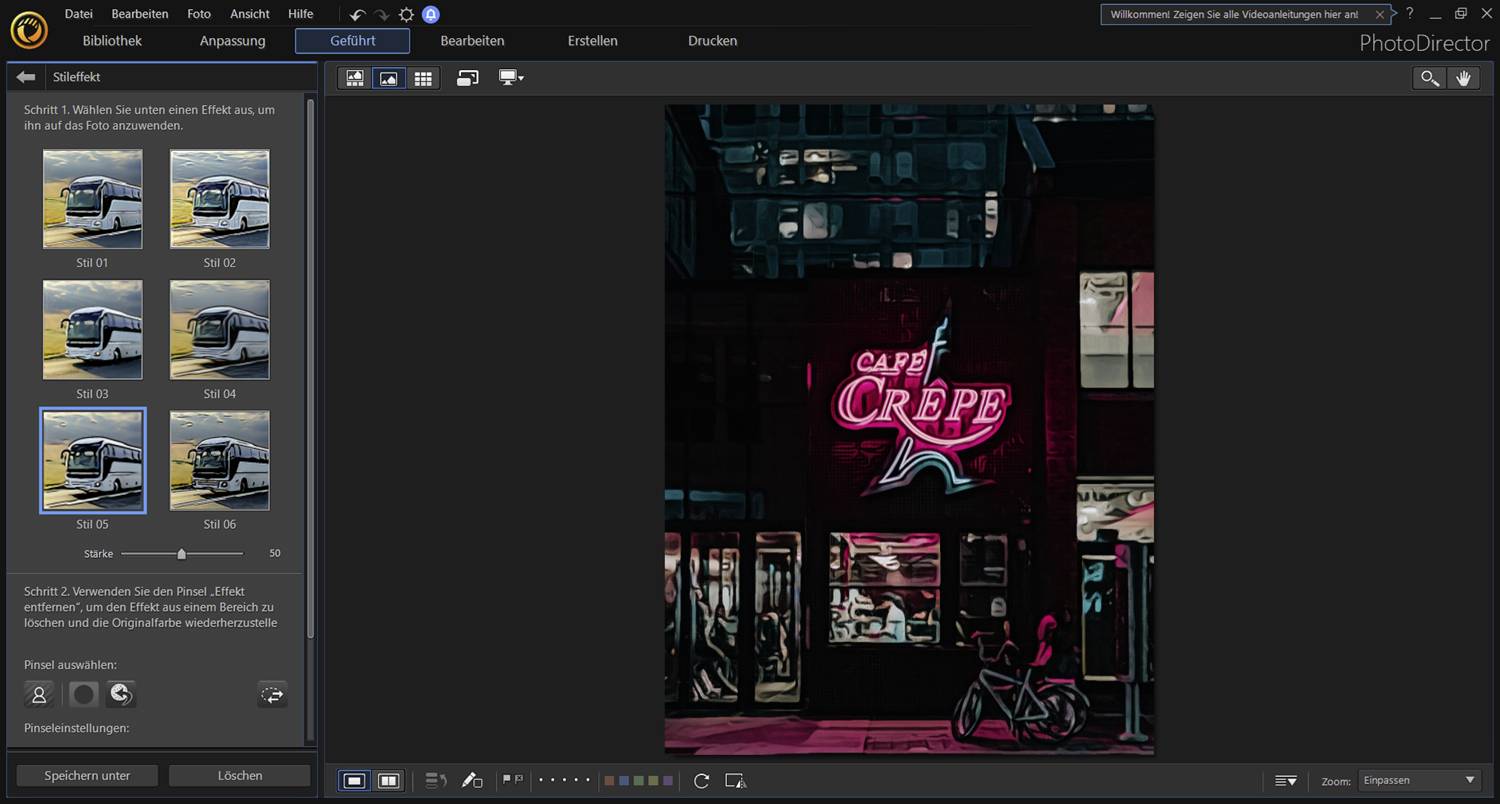Open notifications via the blue bell icon

click(x=430, y=15)
